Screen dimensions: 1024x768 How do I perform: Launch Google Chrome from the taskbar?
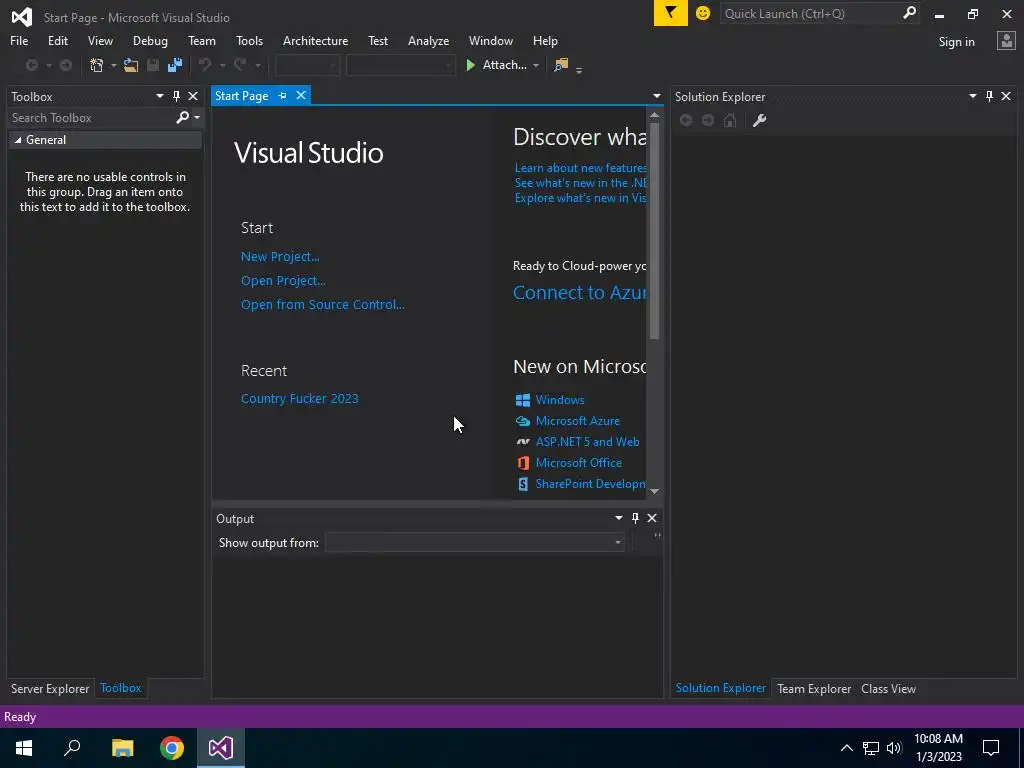click(x=172, y=748)
